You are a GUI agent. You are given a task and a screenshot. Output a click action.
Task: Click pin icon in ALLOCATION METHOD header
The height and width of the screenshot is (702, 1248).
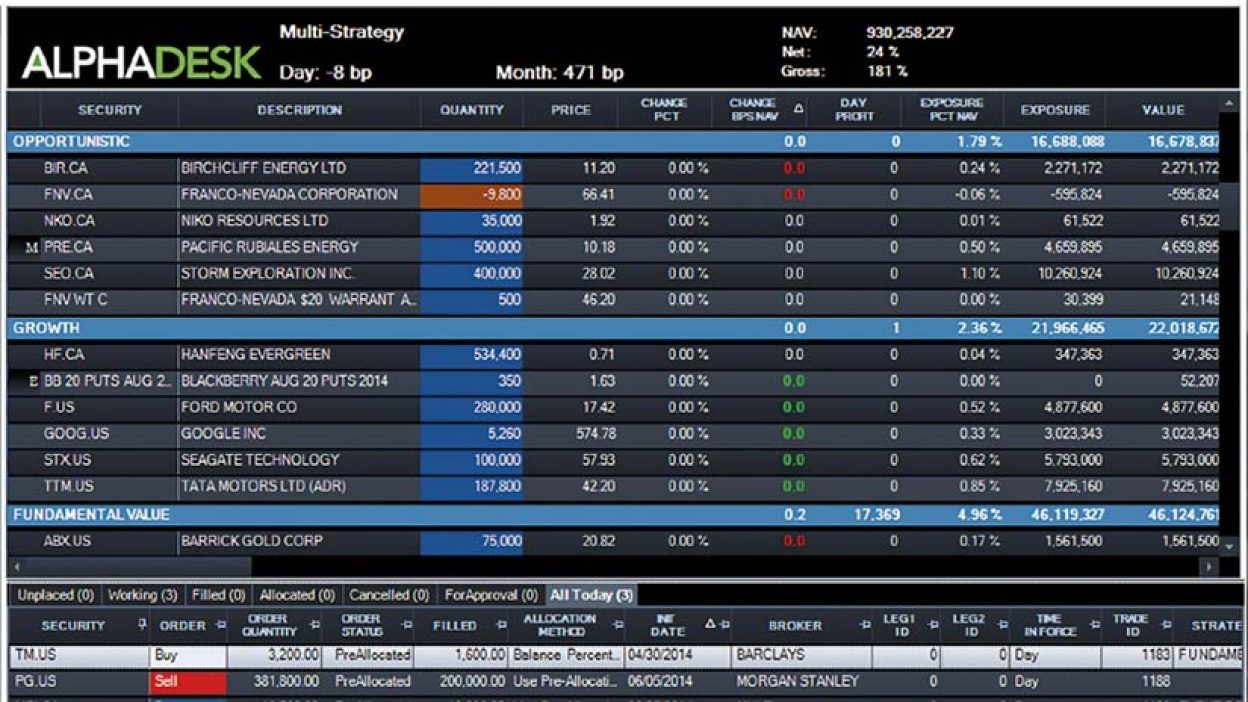coord(617,626)
